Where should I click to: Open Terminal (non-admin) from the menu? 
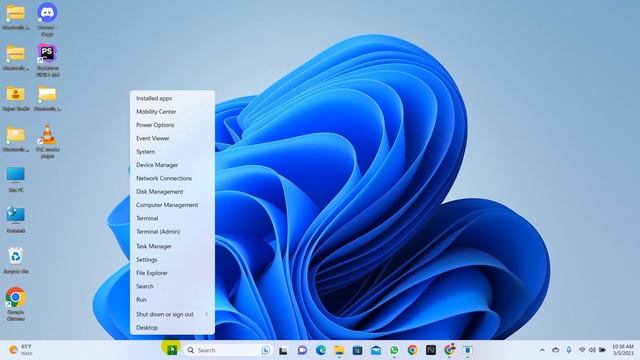click(172, 218)
